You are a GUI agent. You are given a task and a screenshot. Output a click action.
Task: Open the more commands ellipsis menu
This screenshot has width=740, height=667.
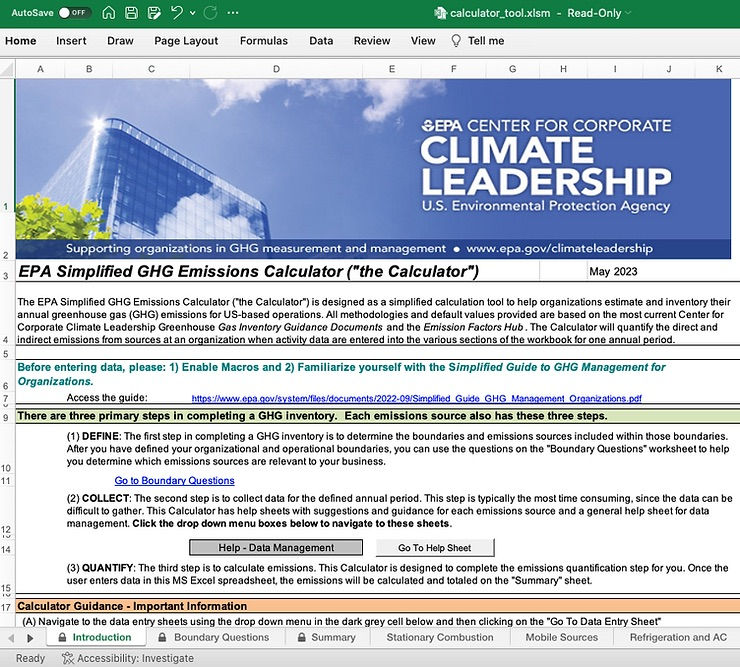pyautogui.click(x=233, y=13)
